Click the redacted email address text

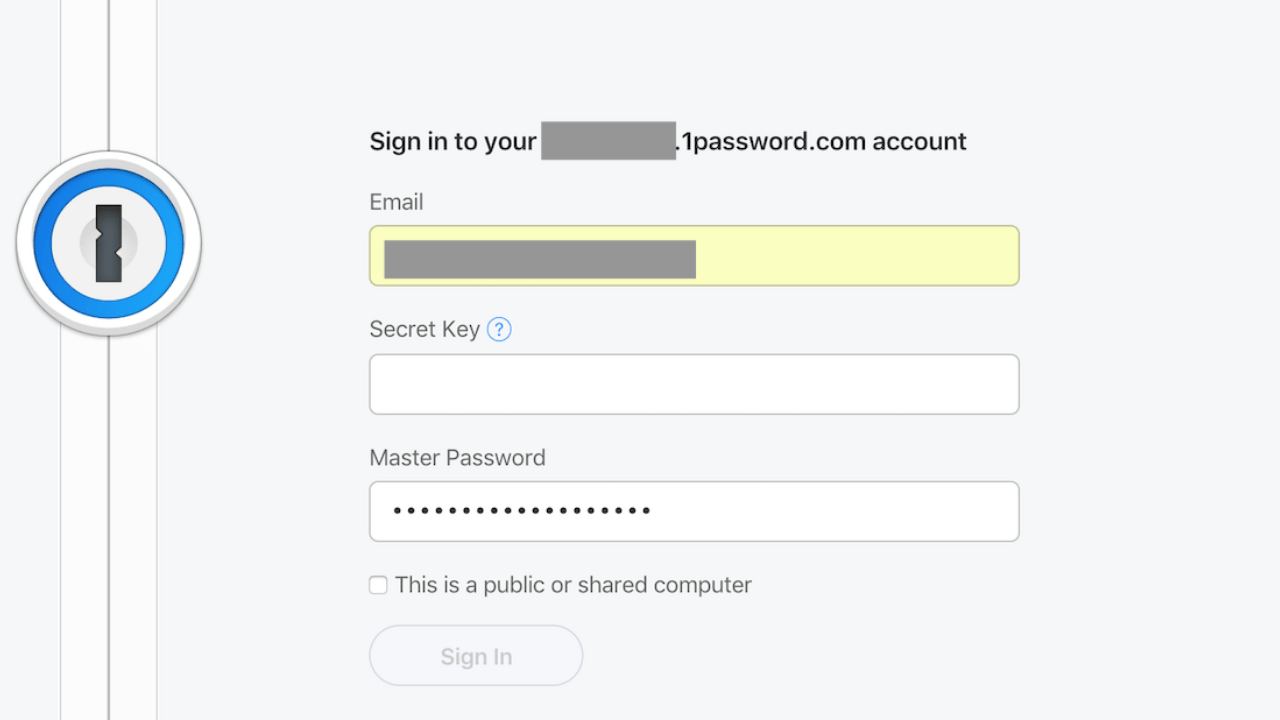[540, 259]
